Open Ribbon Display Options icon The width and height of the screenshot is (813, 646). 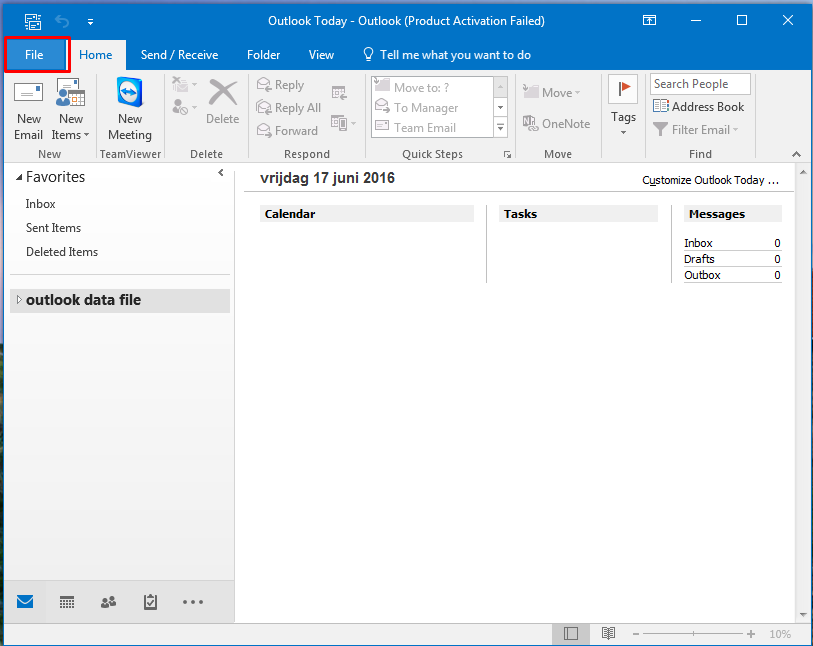[649, 21]
